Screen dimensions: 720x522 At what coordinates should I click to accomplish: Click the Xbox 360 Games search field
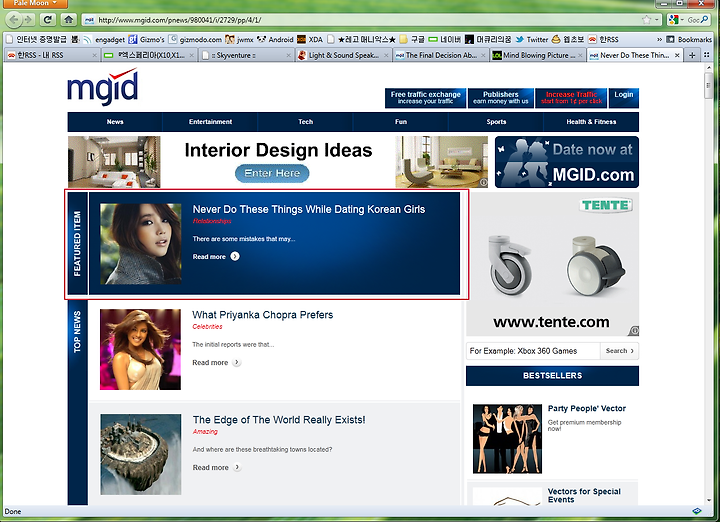click(533, 351)
